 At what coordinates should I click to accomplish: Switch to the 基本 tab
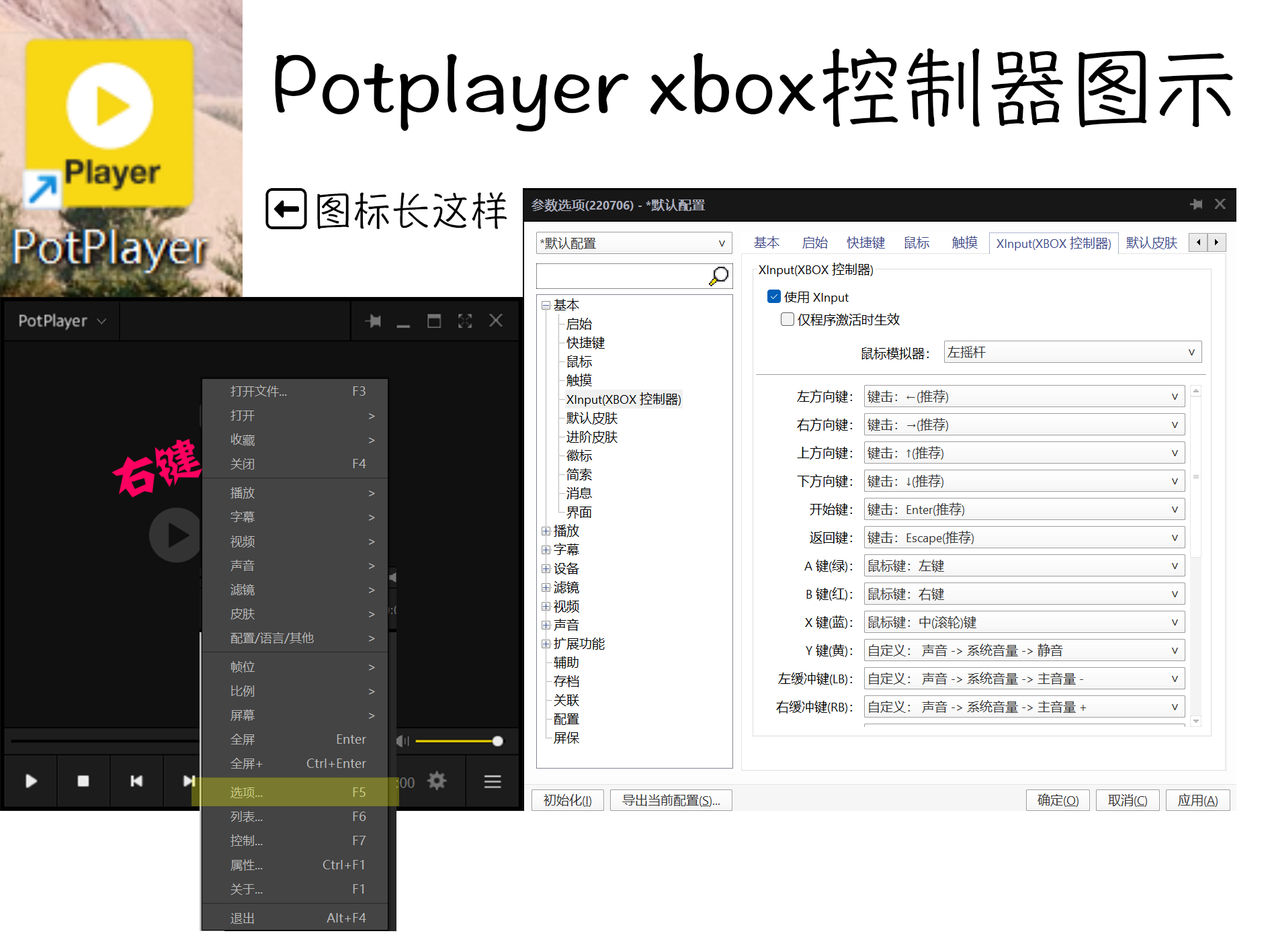tap(766, 243)
